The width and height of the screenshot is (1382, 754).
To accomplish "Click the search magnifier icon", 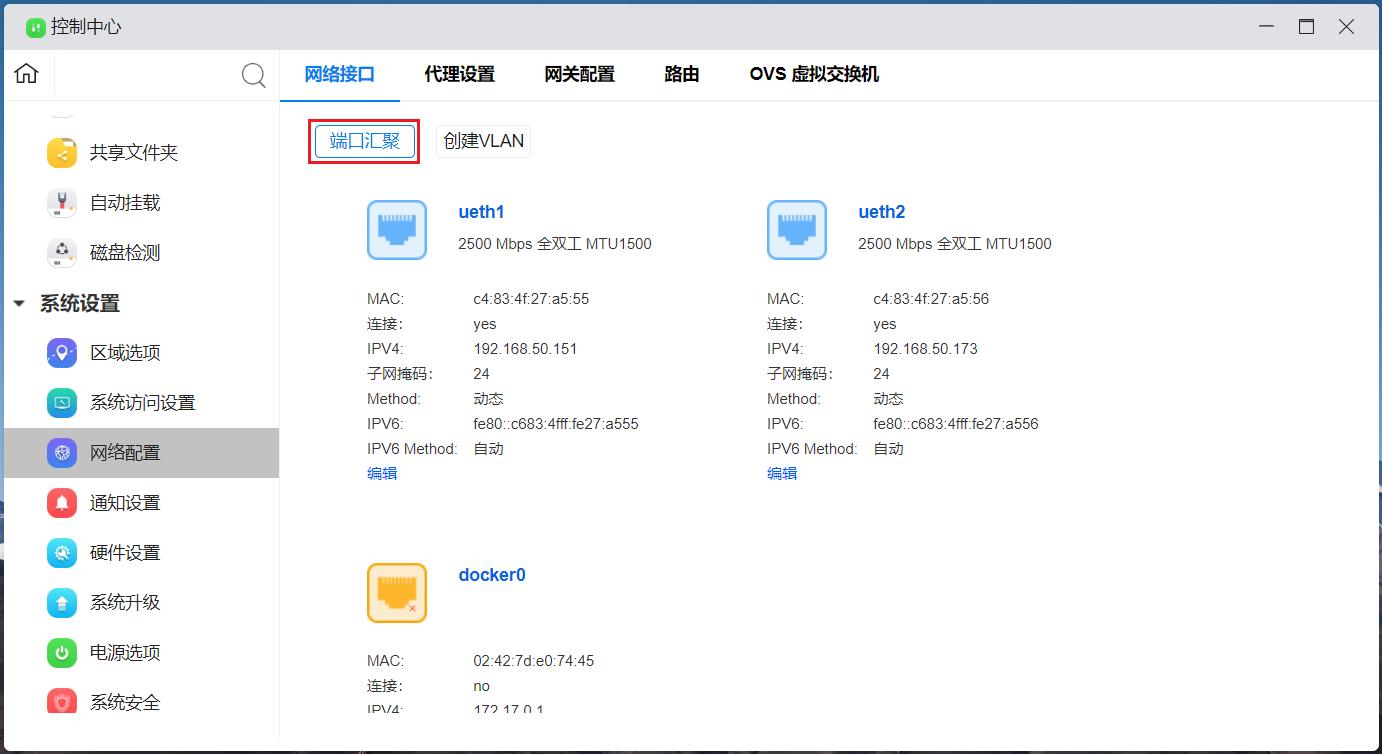I will tap(254, 75).
